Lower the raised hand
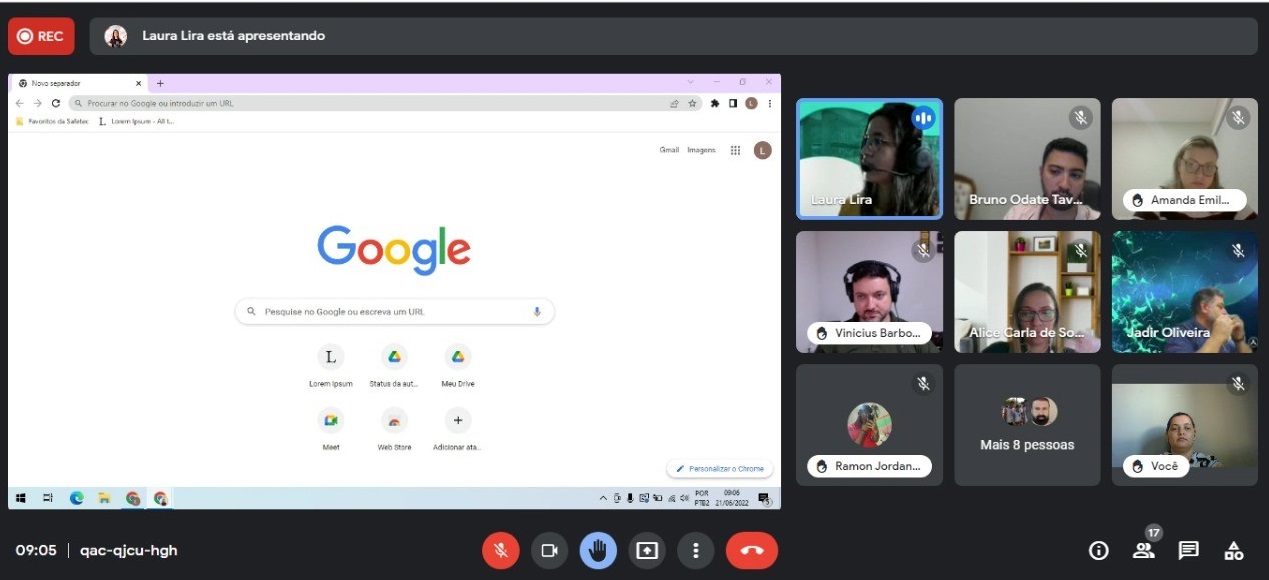This screenshot has height=580, width=1269. (598, 550)
